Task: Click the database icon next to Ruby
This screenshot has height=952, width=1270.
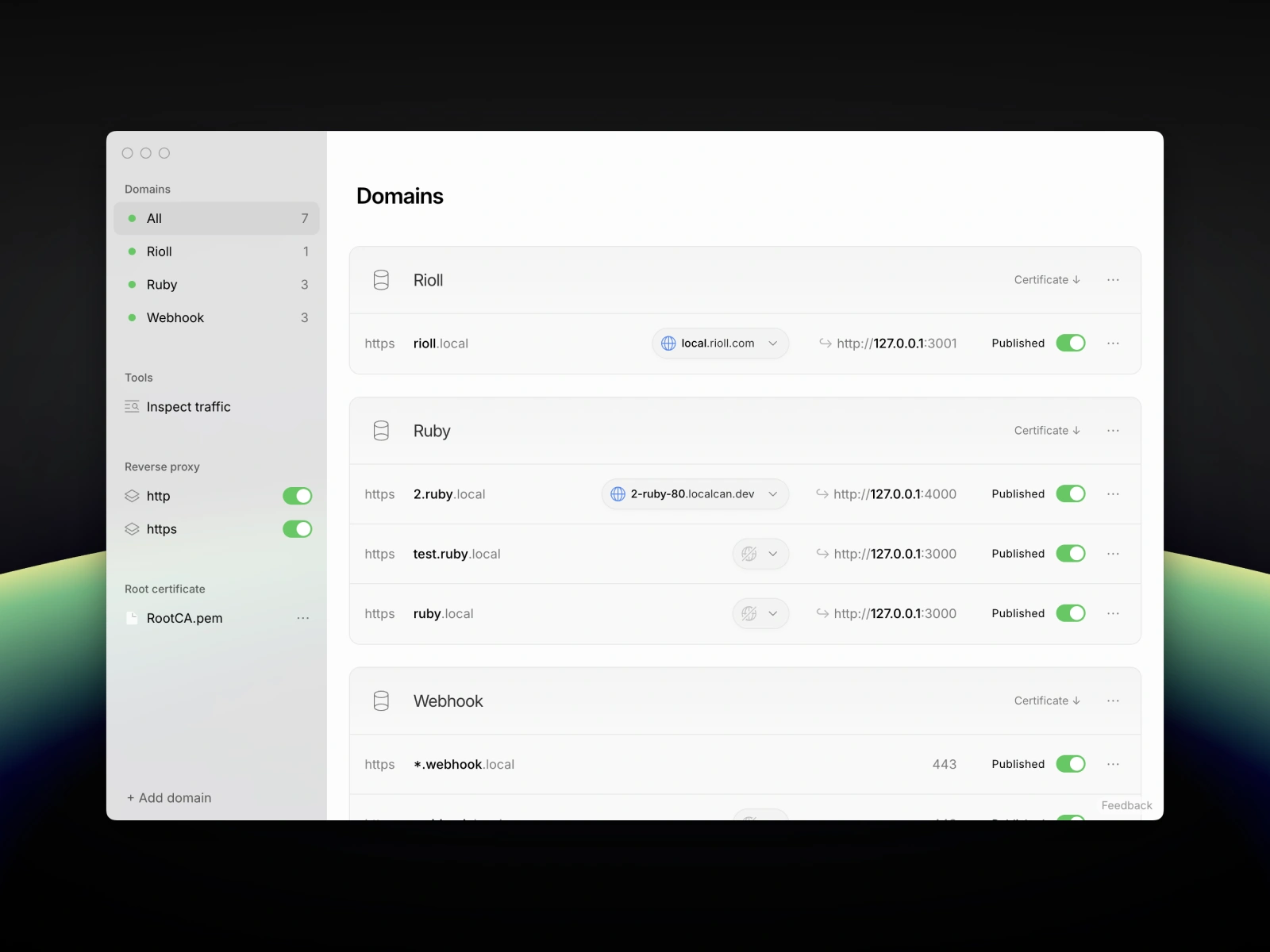Action: pyautogui.click(x=381, y=431)
